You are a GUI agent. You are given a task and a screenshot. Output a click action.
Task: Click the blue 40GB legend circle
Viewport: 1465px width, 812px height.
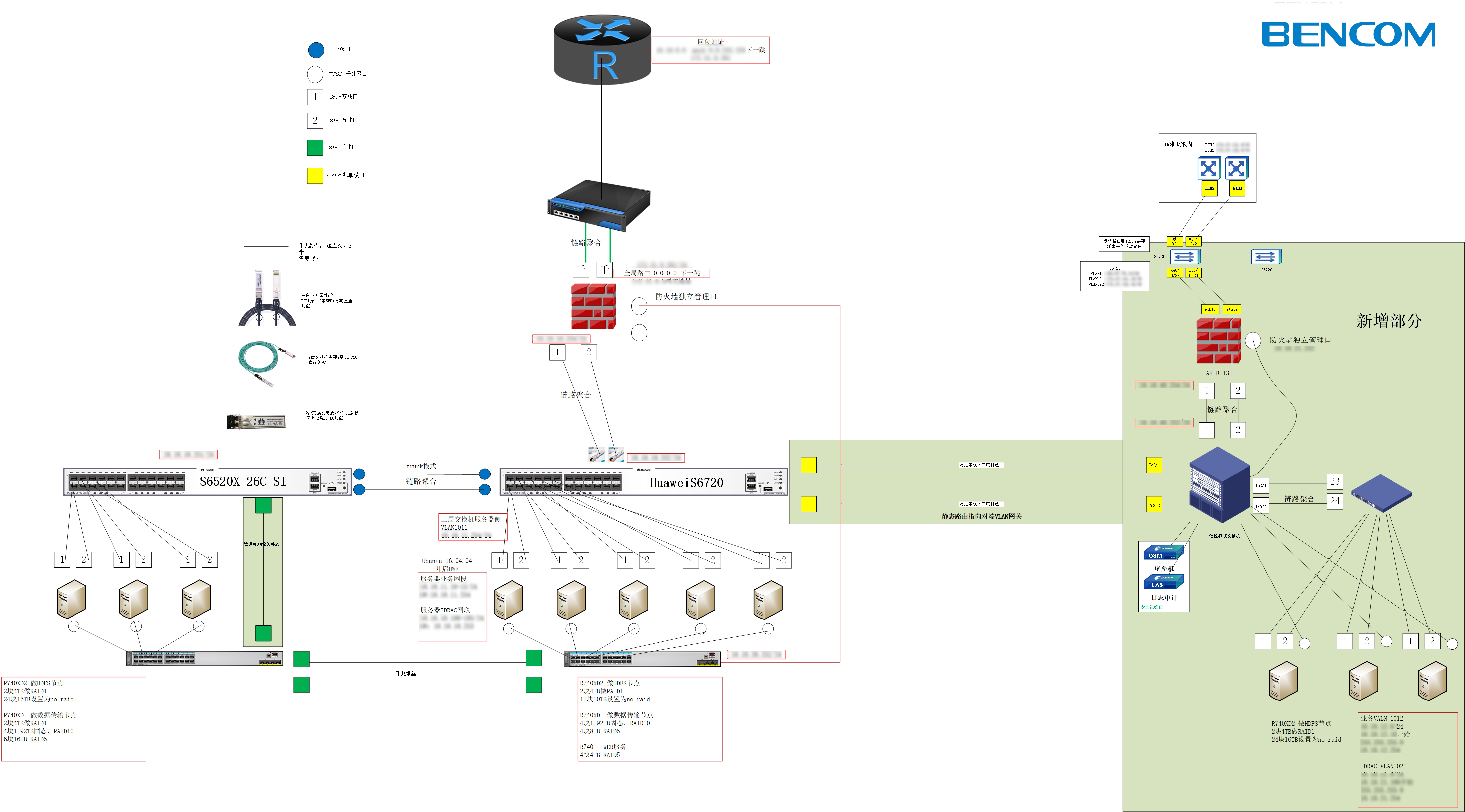click(x=316, y=50)
